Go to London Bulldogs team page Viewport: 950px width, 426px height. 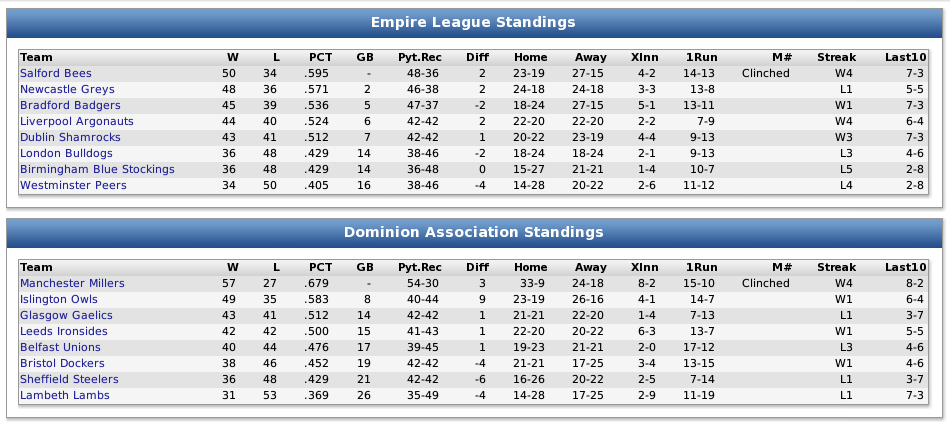click(x=66, y=154)
